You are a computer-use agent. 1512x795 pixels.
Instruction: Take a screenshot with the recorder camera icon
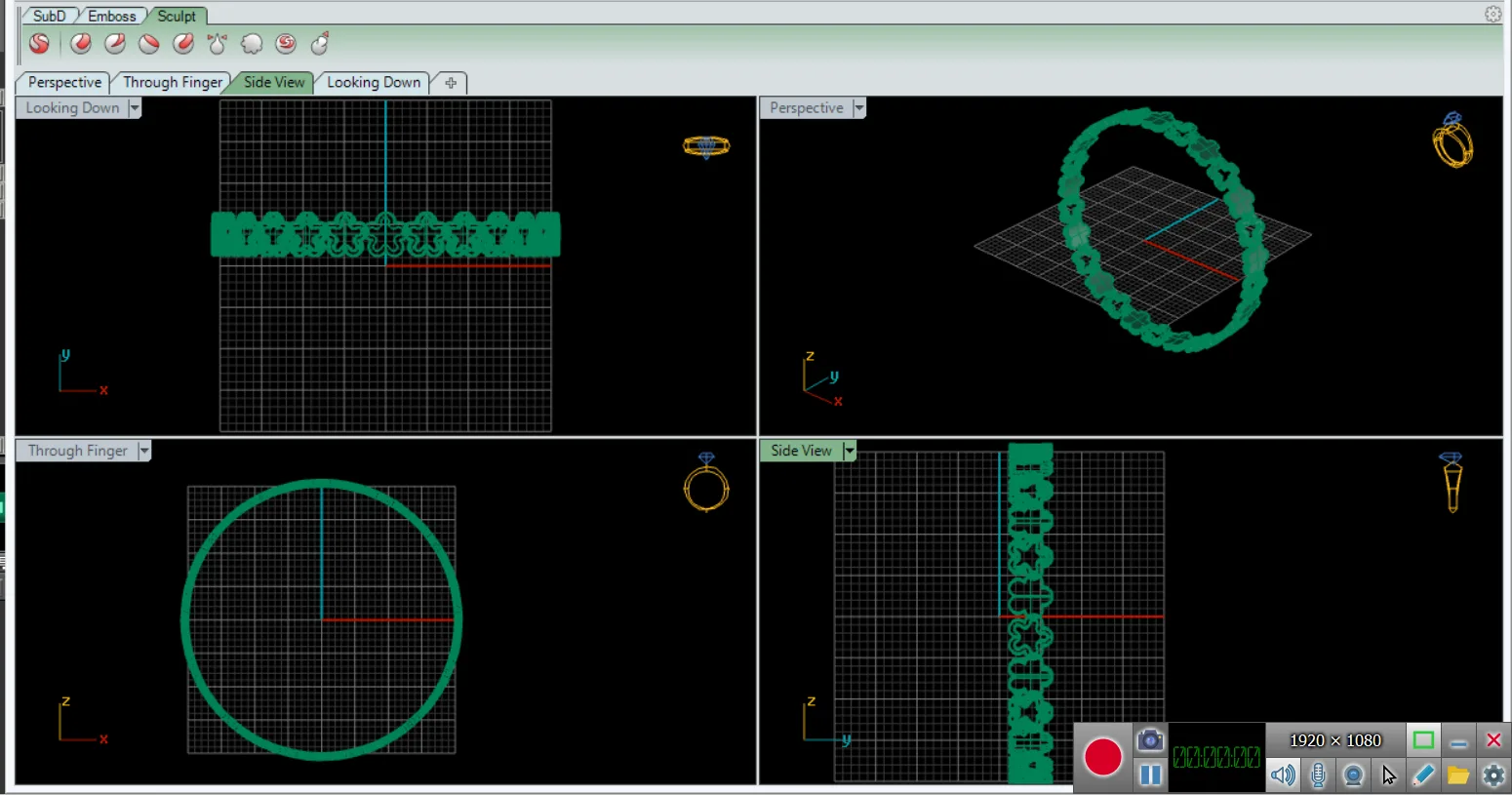pos(1151,739)
